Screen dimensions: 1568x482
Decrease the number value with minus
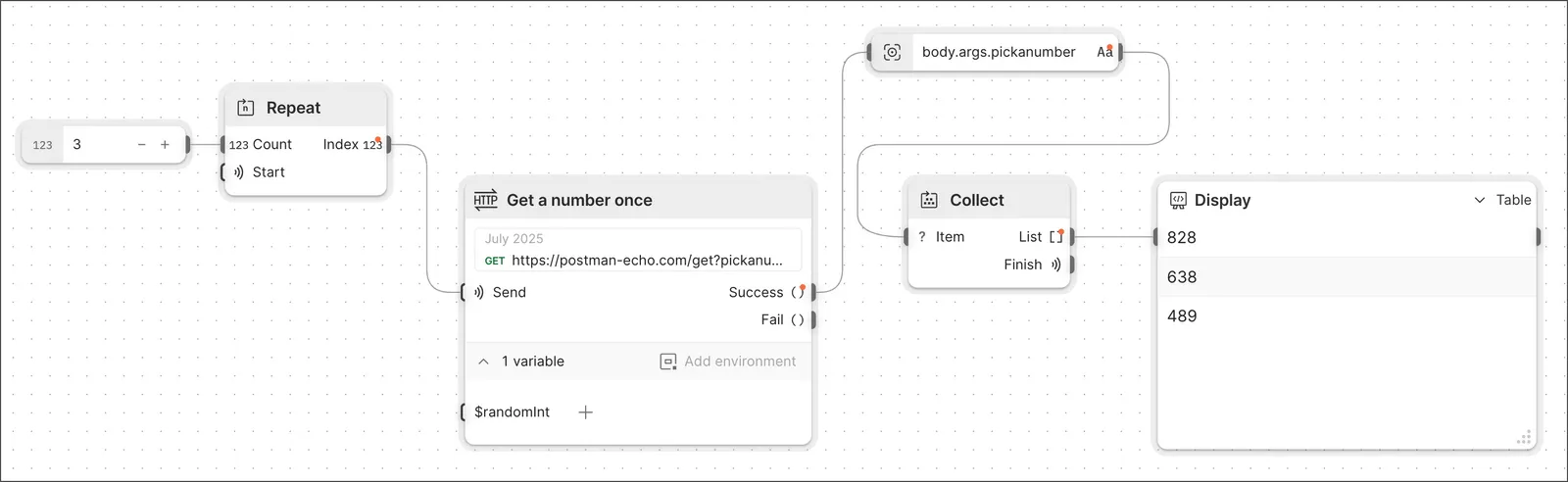(142, 145)
